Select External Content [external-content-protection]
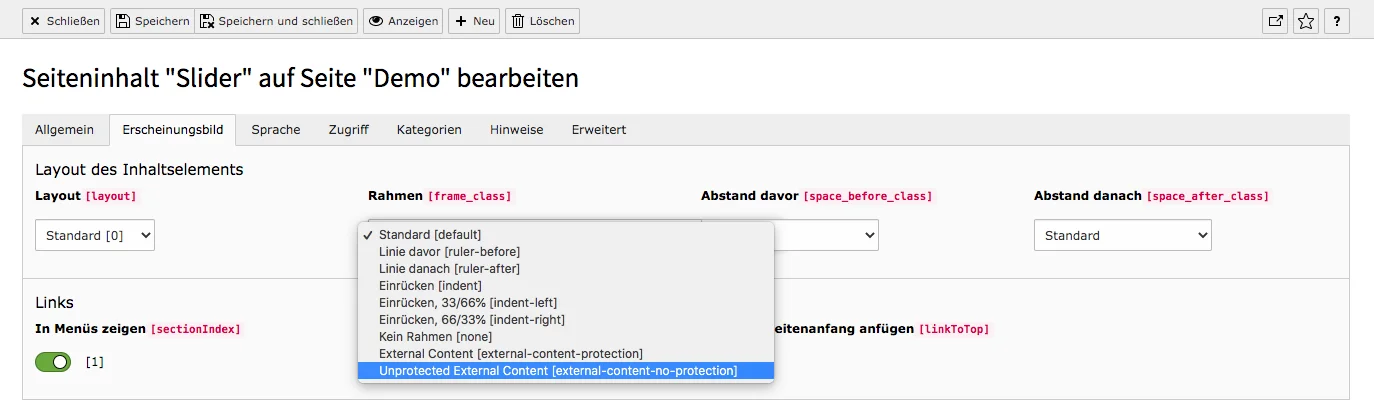This screenshot has width=1374, height=406. coord(566,353)
